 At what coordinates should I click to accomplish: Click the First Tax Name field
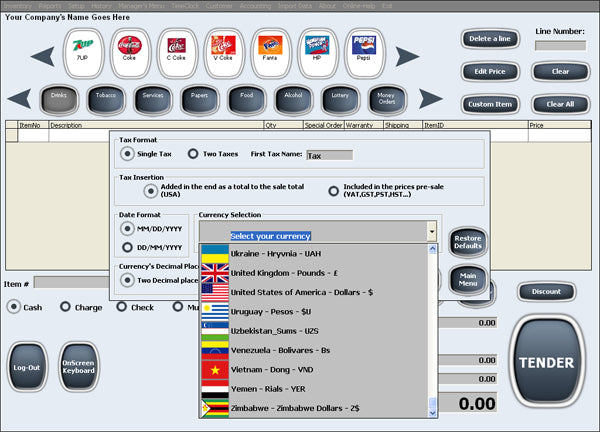point(329,155)
